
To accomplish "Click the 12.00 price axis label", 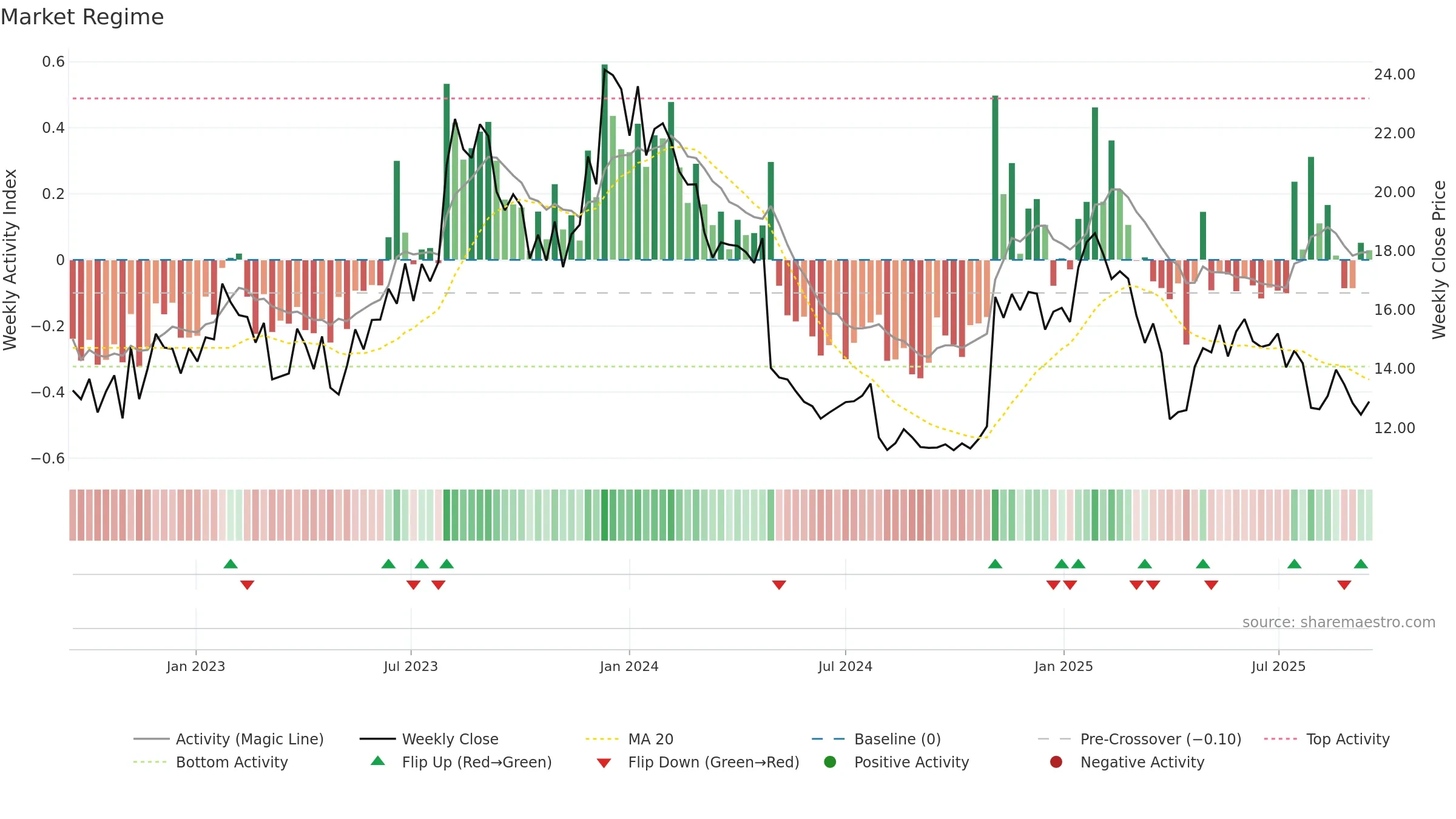I will click(x=1394, y=428).
